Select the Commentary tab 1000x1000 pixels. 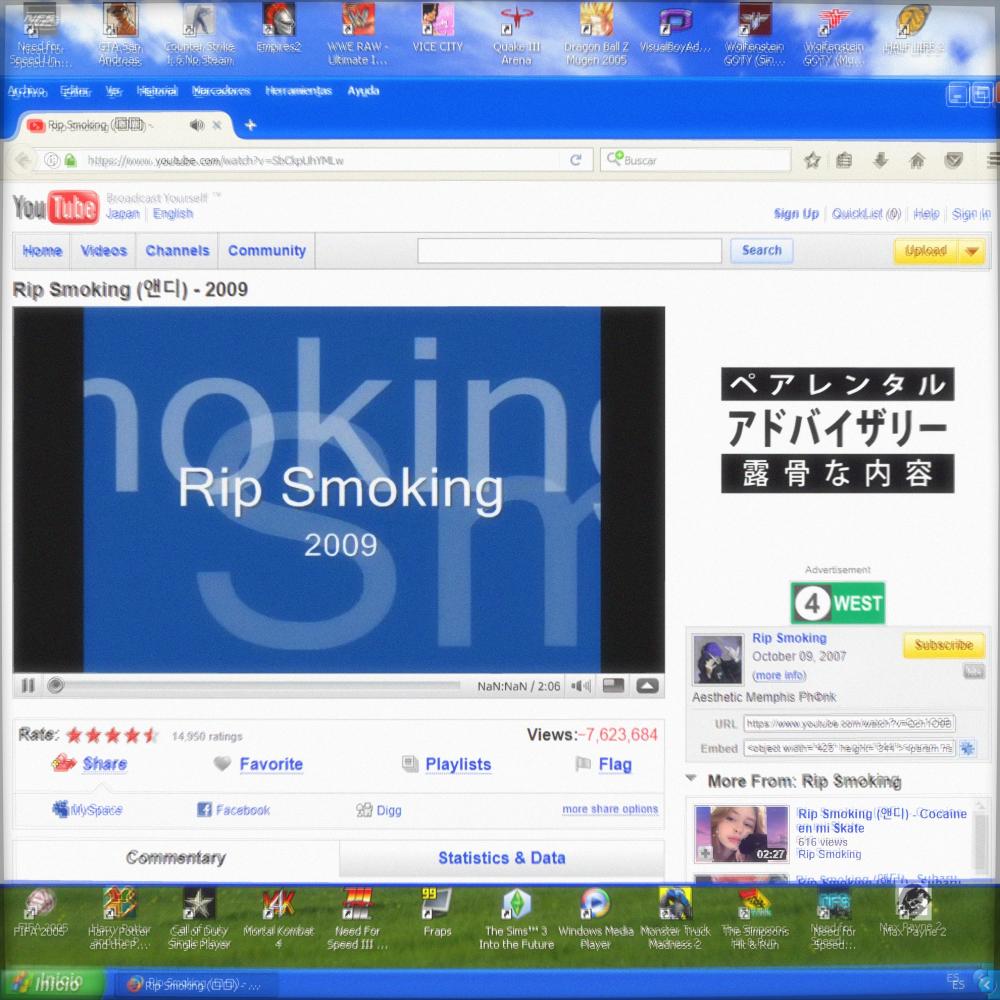point(175,858)
